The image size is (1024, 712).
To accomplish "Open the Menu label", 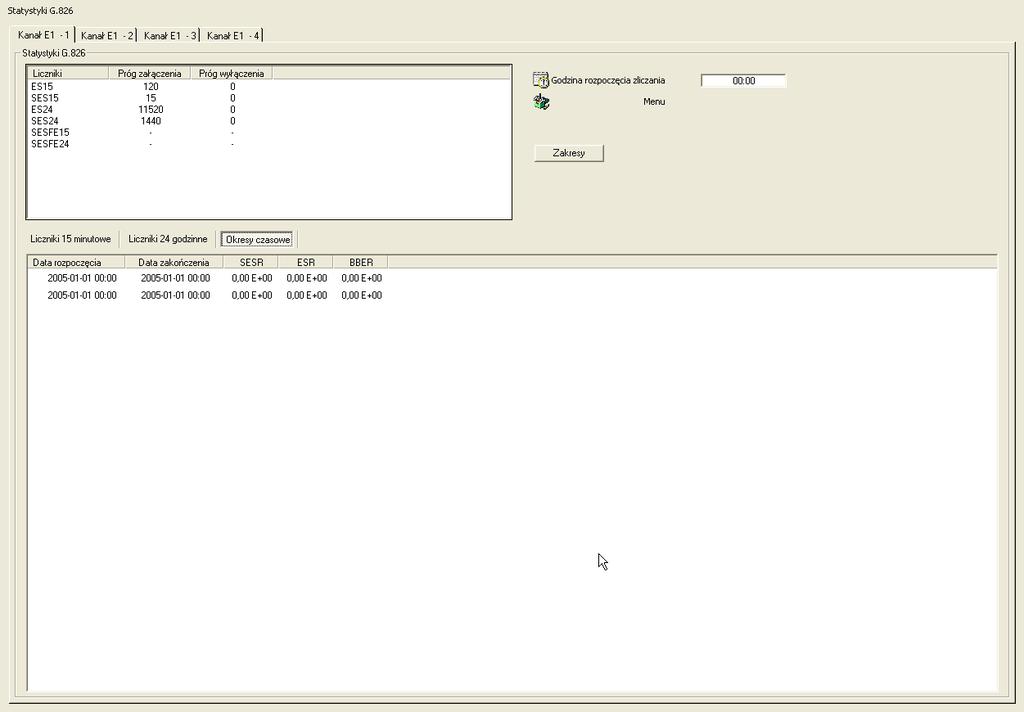I will pyautogui.click(x=654, y=102).
